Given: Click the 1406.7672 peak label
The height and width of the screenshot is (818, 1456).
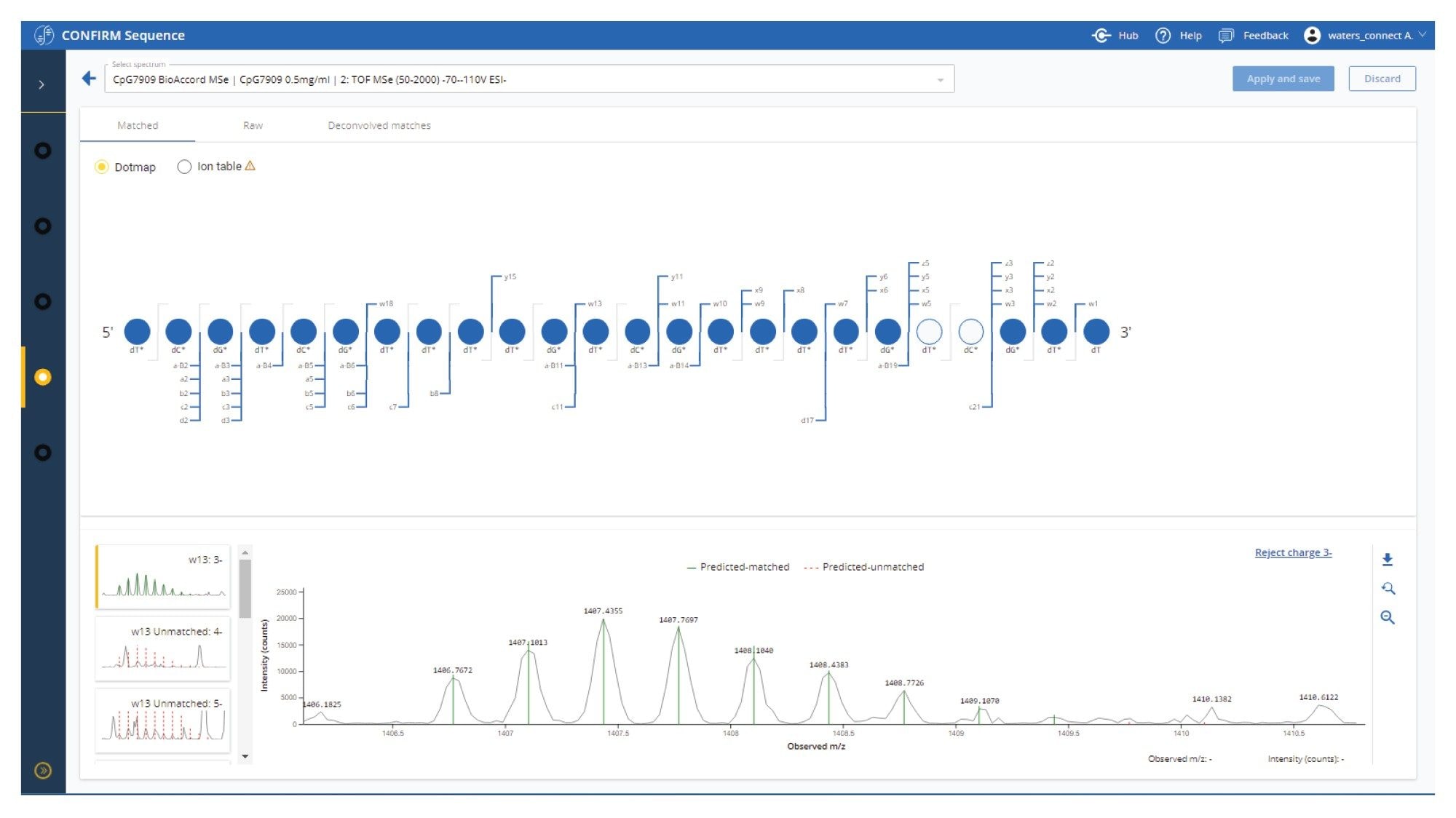Looking at the screenshot, I should (x=452, y=670).
